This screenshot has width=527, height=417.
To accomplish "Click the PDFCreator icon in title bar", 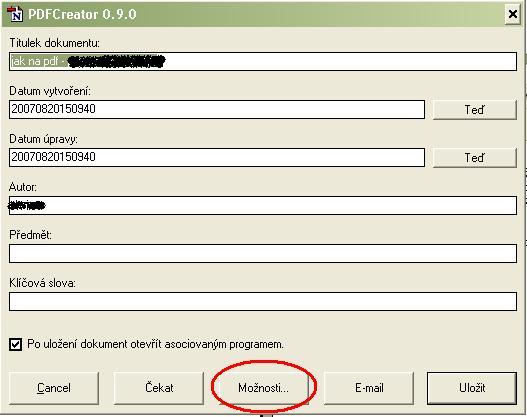I will (15, 14).
